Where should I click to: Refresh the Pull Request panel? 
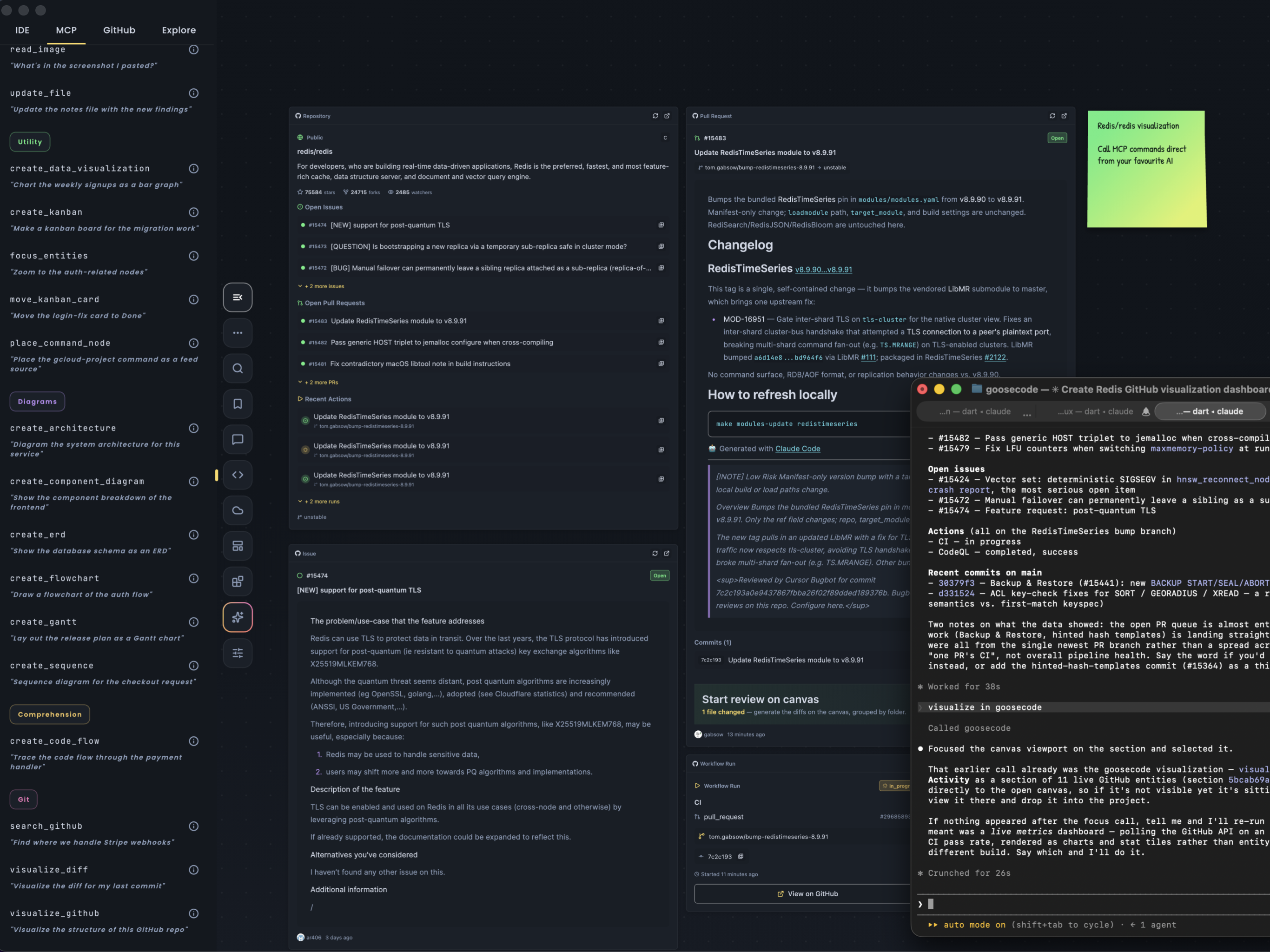(x=1052, y=116)
